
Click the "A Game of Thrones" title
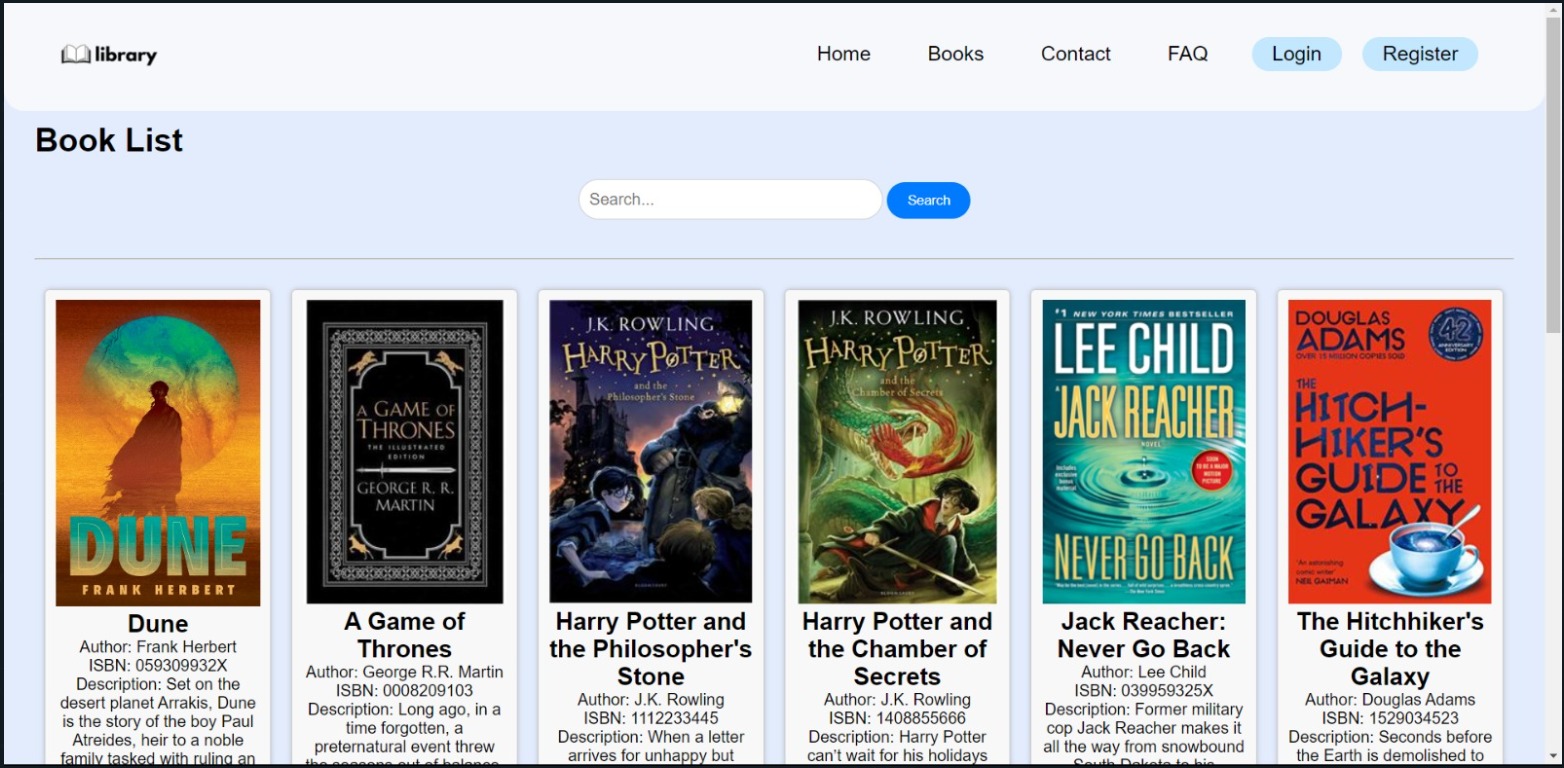[x=405, y=635]
